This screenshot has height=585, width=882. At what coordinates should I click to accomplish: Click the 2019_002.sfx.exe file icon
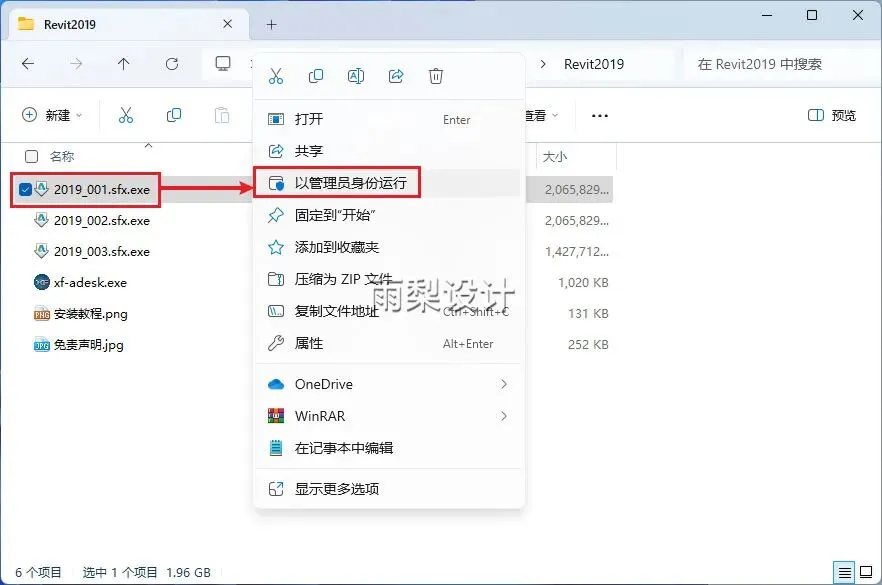[x=42, y=220]
